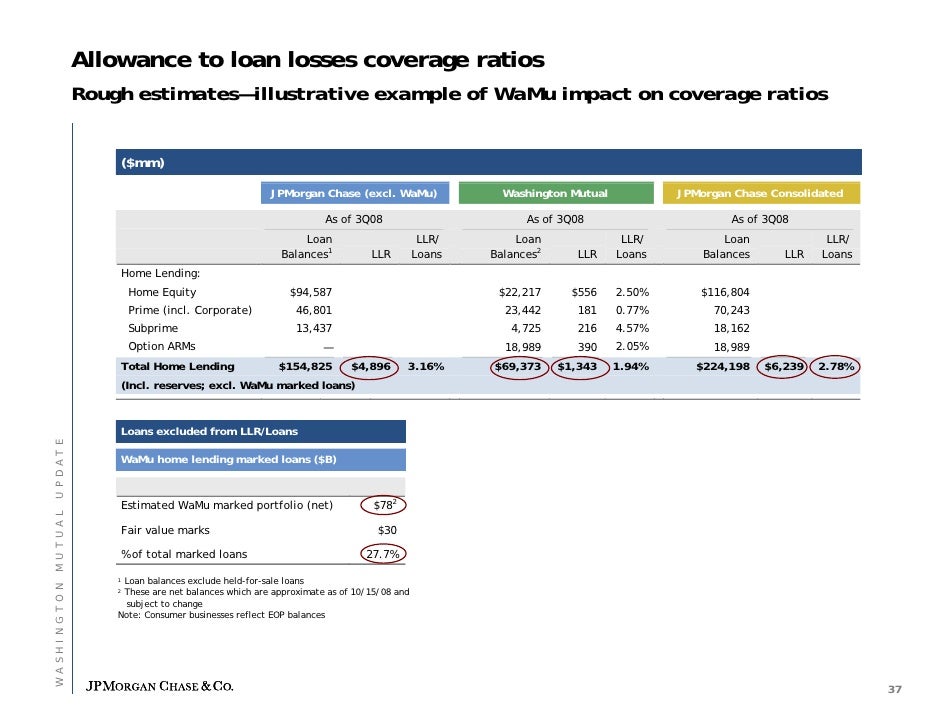
Task: Select the yellow 'JPMorgan Chase Consolidated' header
Action: pyautogui.click(x=761, y=193)
